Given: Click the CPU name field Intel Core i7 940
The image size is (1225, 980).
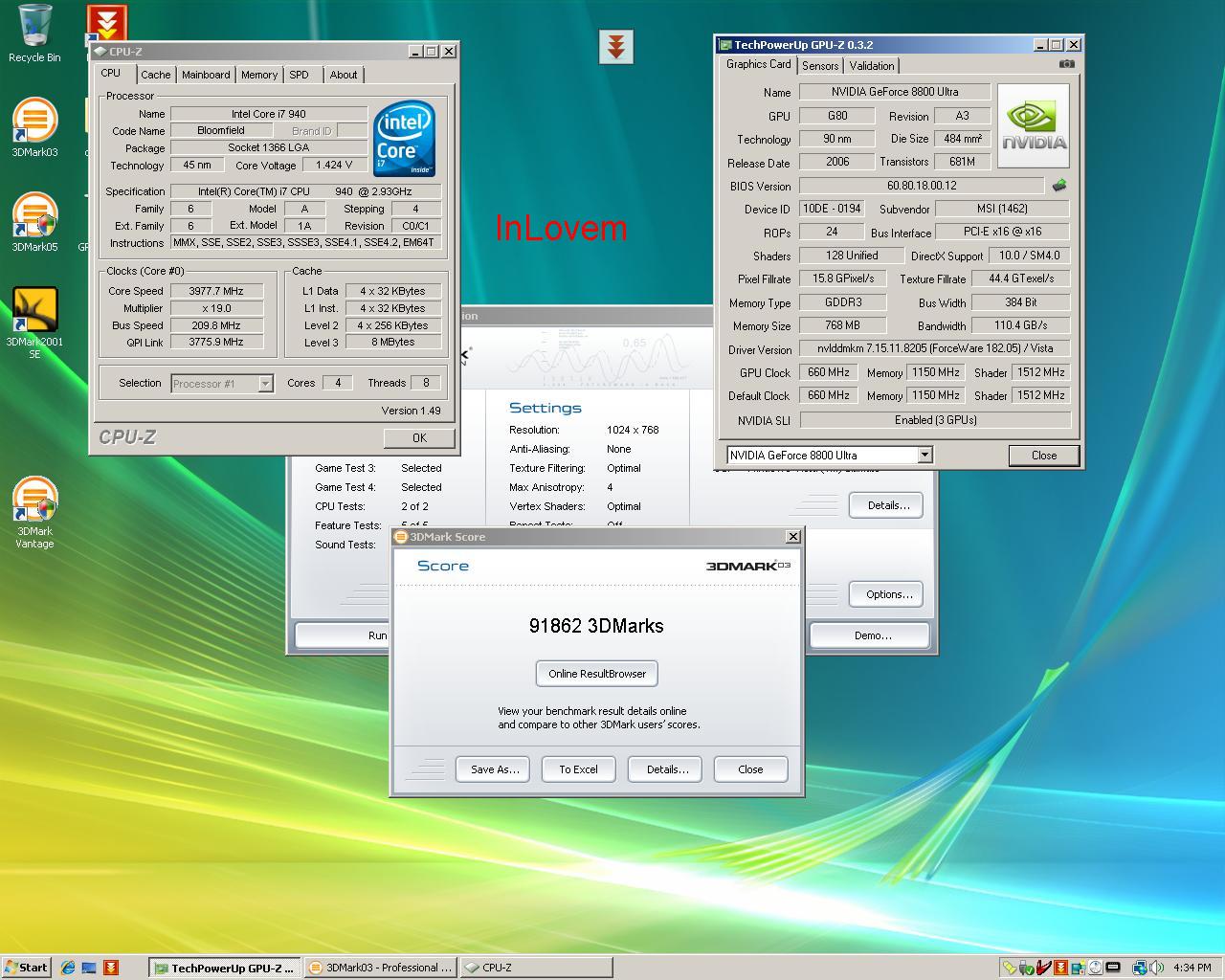Looking at the screenshot, I should [269, 114].
